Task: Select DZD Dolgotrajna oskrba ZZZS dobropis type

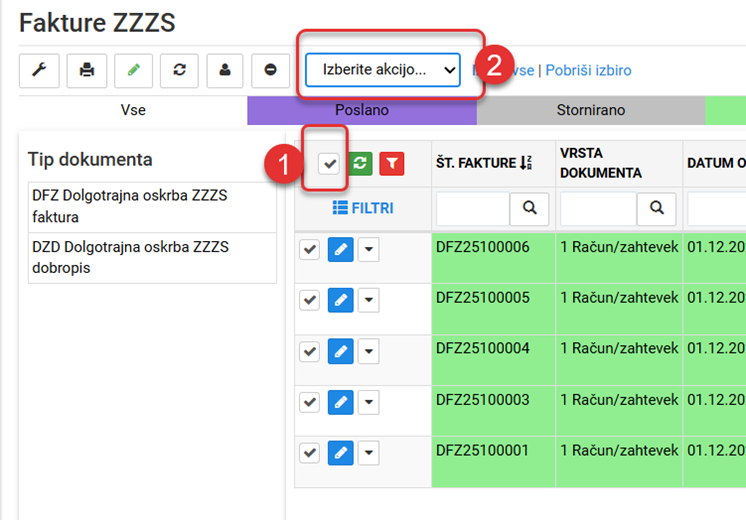Action: click(x=152, y=258)
